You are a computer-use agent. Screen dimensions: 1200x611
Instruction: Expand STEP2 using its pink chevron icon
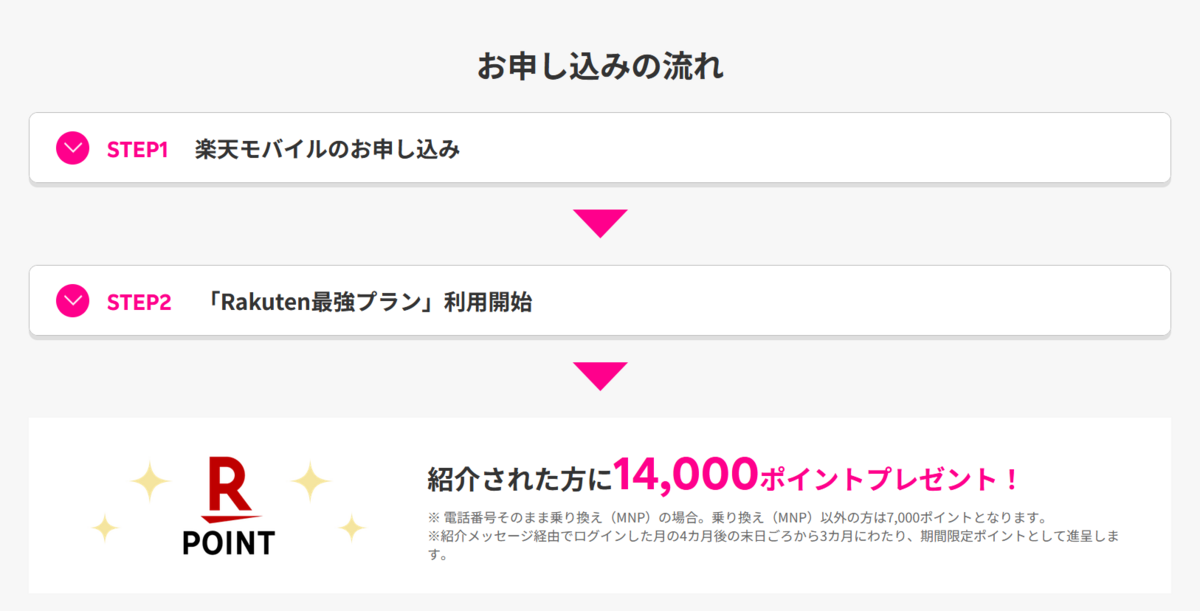(72, 300)
